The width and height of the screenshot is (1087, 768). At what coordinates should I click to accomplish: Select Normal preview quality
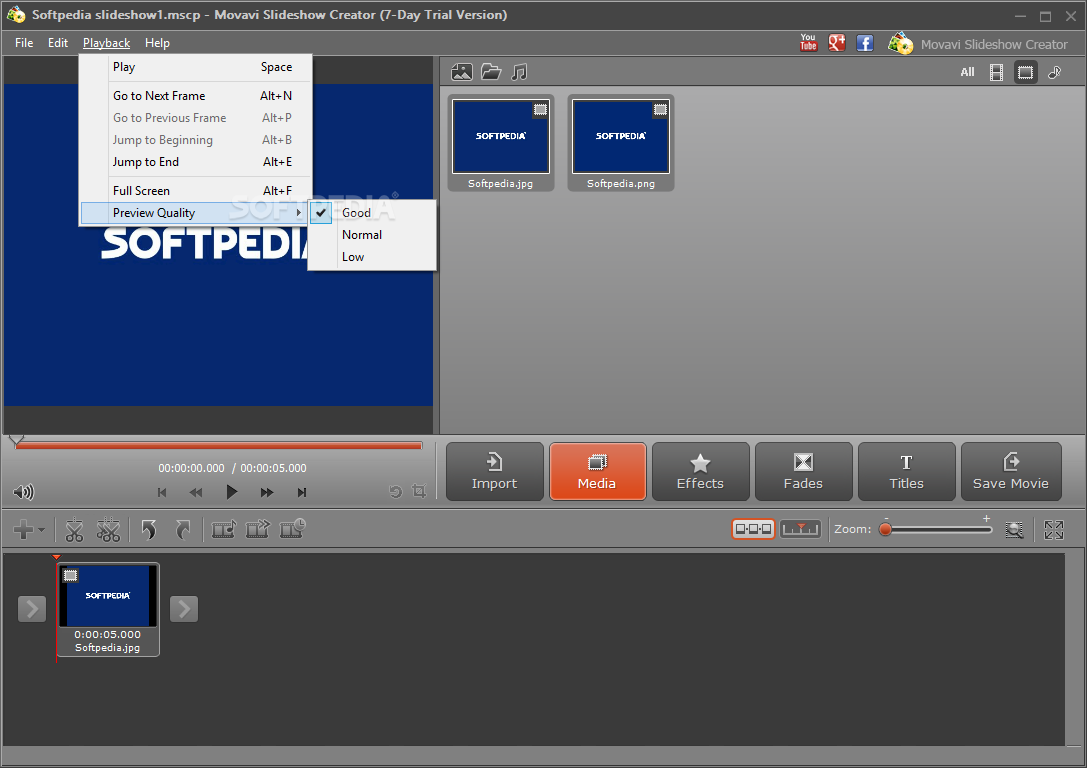point(372,235)
